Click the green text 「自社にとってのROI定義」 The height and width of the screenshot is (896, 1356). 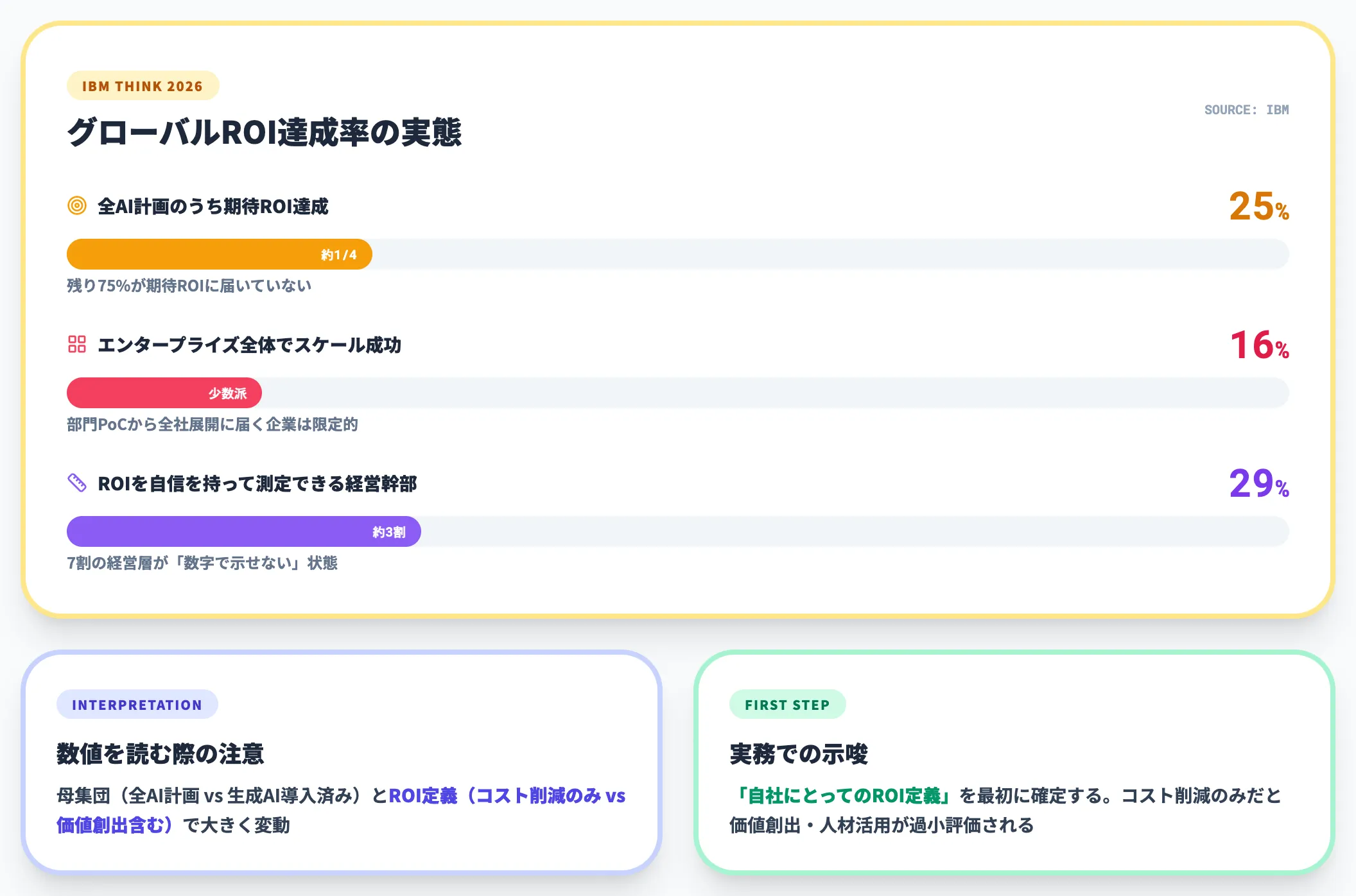tap(844, 796)
